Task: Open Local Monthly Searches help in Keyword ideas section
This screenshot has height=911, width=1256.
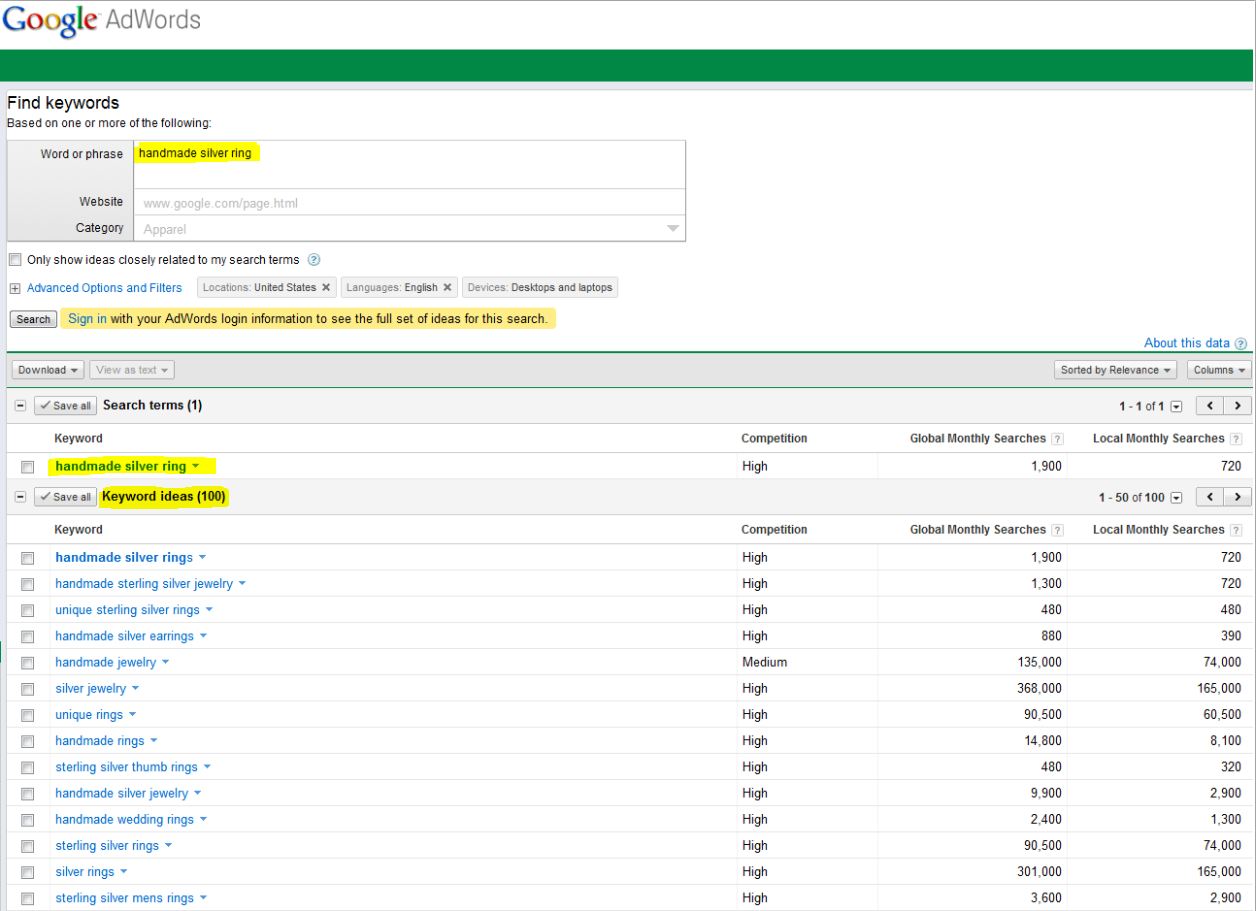Action: (x=1235, y=530)
